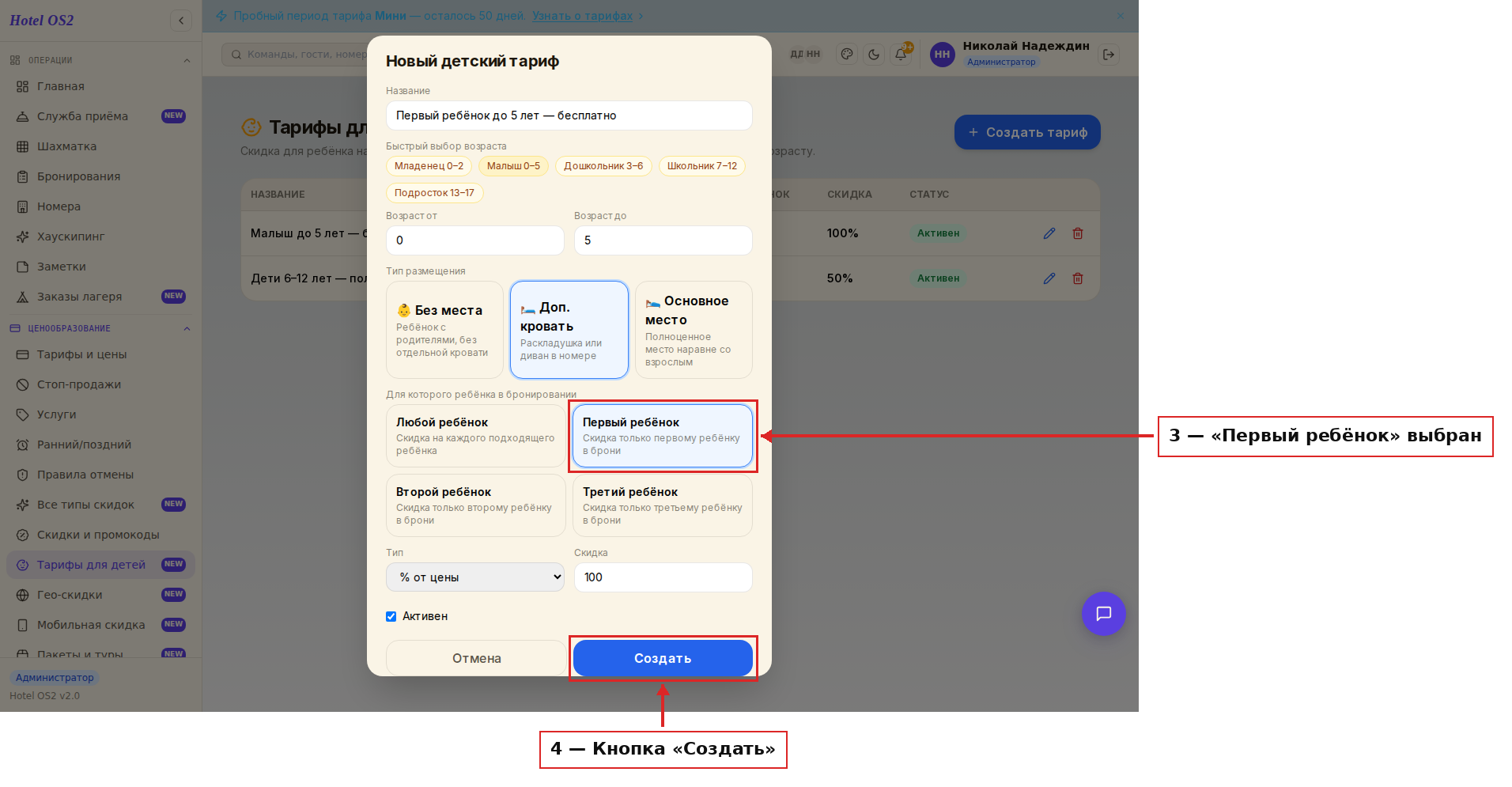Open the theme palette icon
This screenshot has height=787, width=1512.
pos(847,55)
